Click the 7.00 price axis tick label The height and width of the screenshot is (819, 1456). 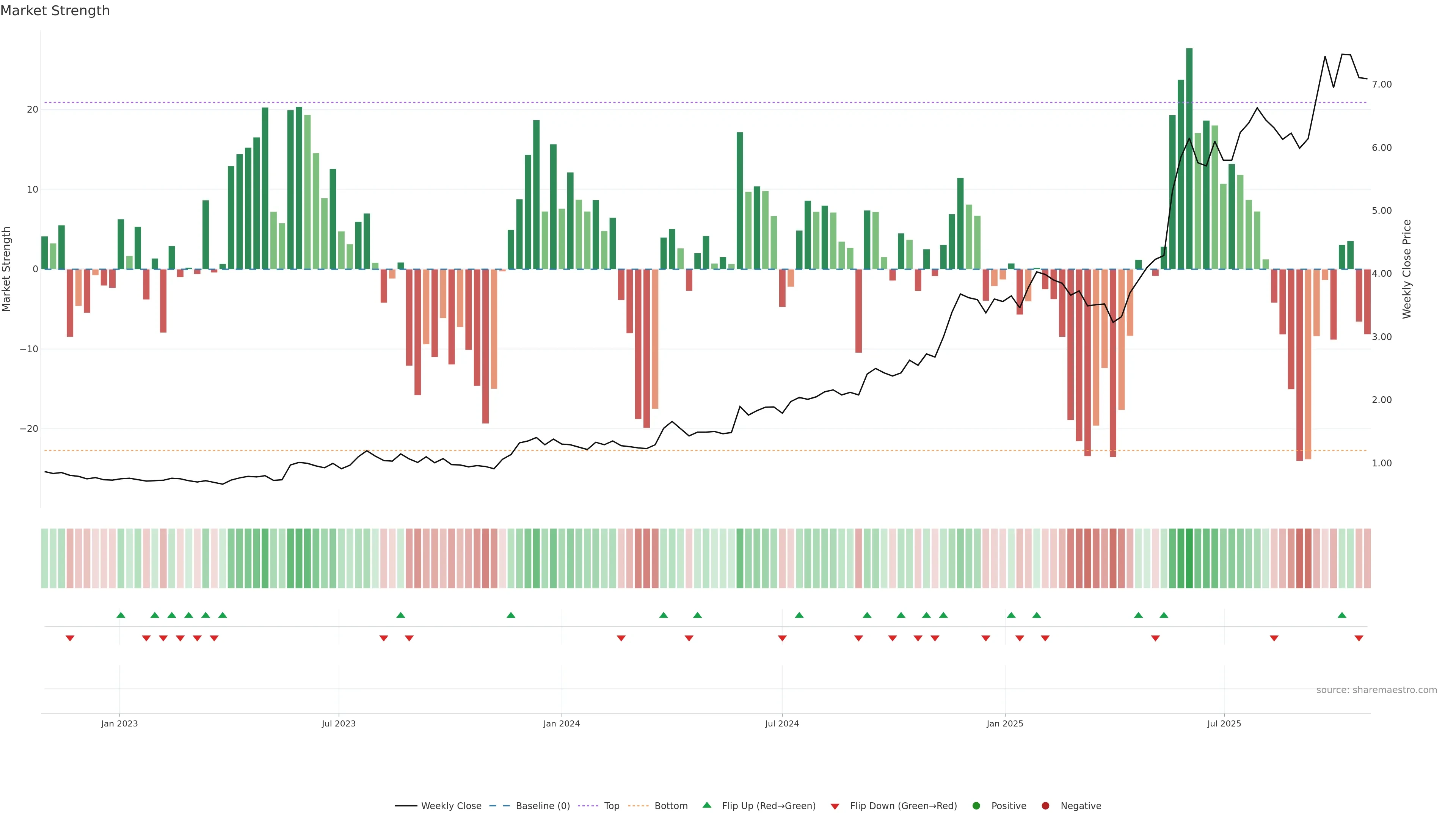(x=1381, y=84)
